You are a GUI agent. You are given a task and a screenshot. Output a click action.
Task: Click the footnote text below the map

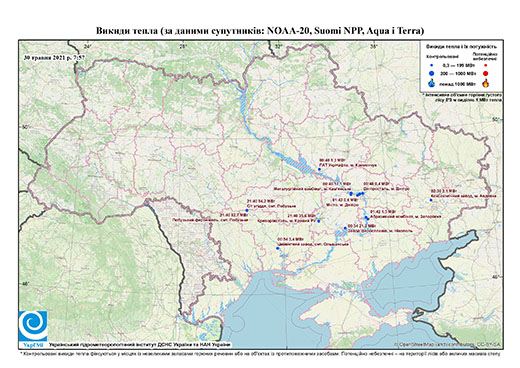(x=260, y=353)
